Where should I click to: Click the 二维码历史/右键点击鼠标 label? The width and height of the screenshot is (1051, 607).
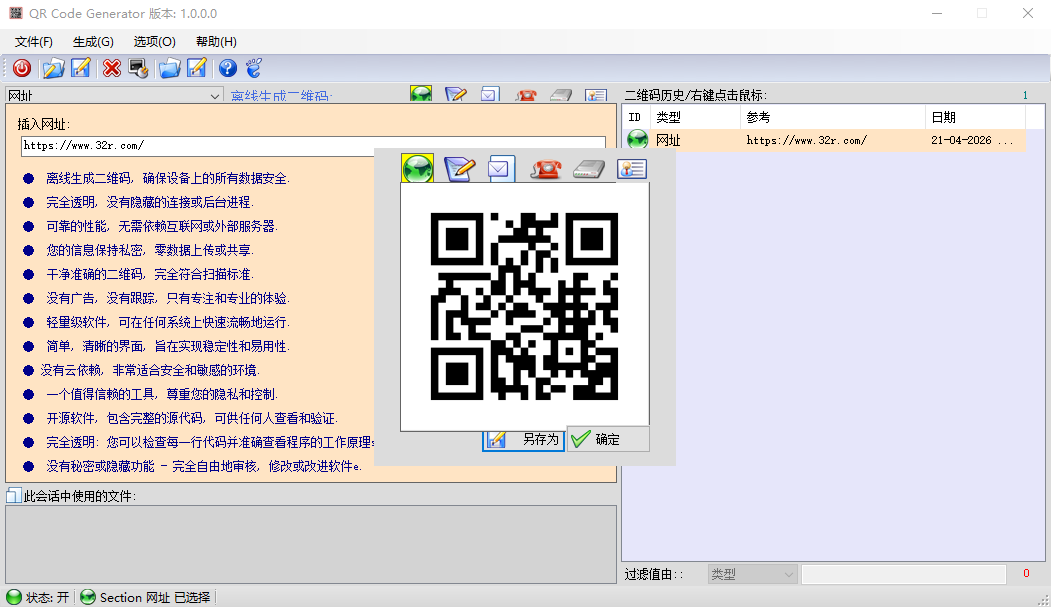[696, 95]
